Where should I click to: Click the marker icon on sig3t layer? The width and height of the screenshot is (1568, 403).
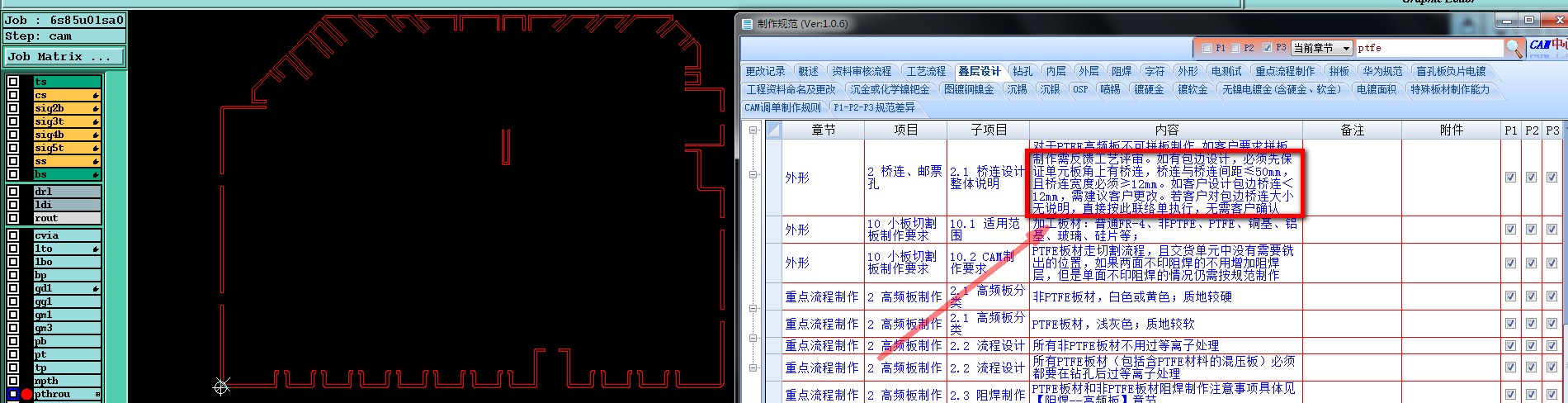(96, 122)
